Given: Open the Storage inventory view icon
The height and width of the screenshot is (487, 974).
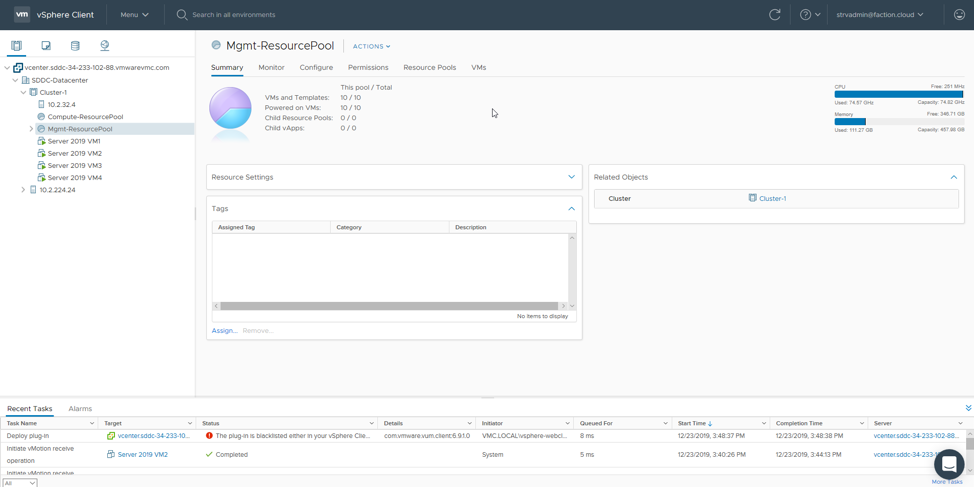Looking at the screenshot, I should coord(75,46).
